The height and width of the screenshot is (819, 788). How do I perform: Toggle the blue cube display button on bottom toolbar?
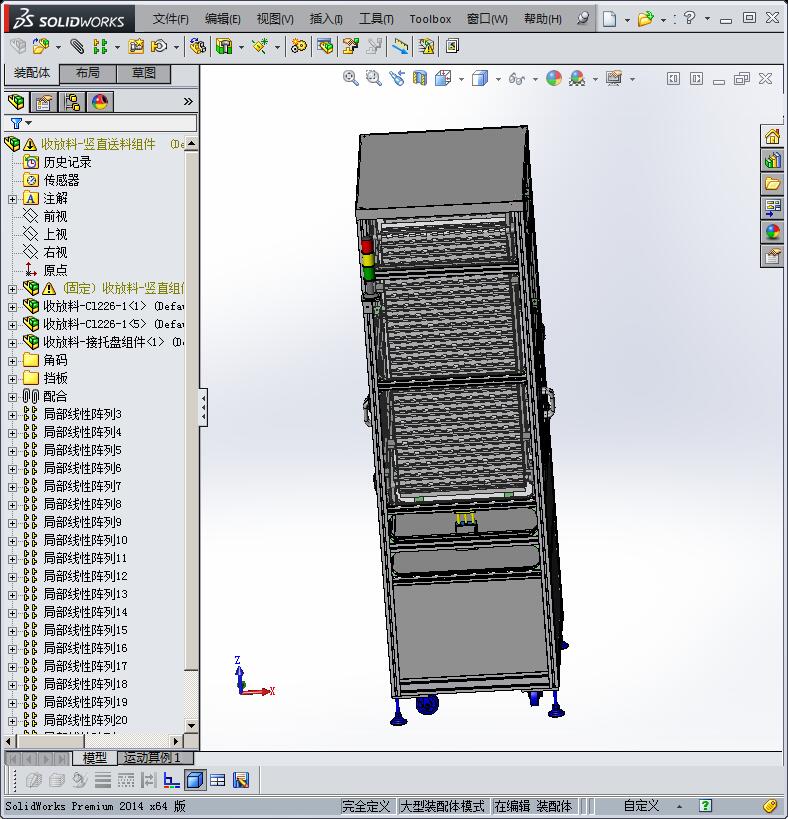194,780
